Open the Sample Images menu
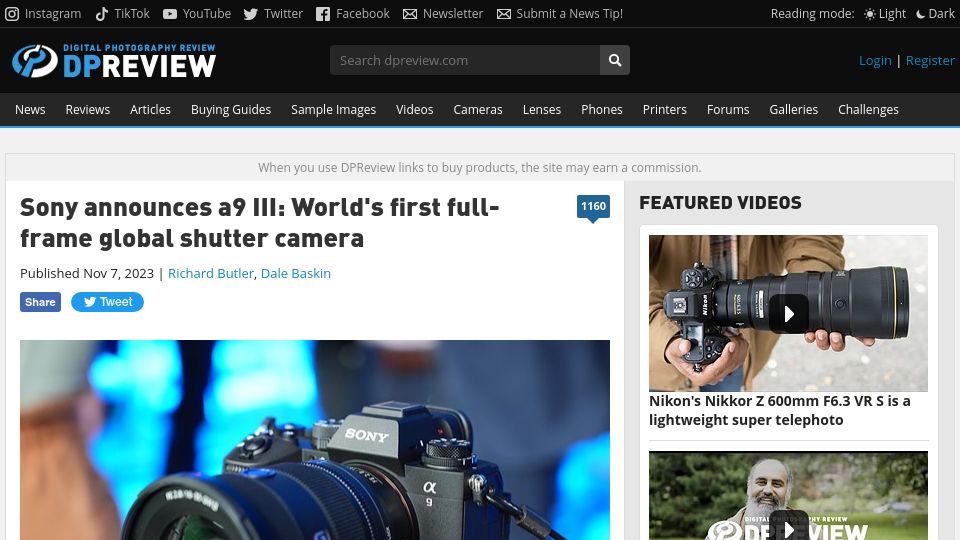Screen dimensions: 960x540 [x=333, y=110]
